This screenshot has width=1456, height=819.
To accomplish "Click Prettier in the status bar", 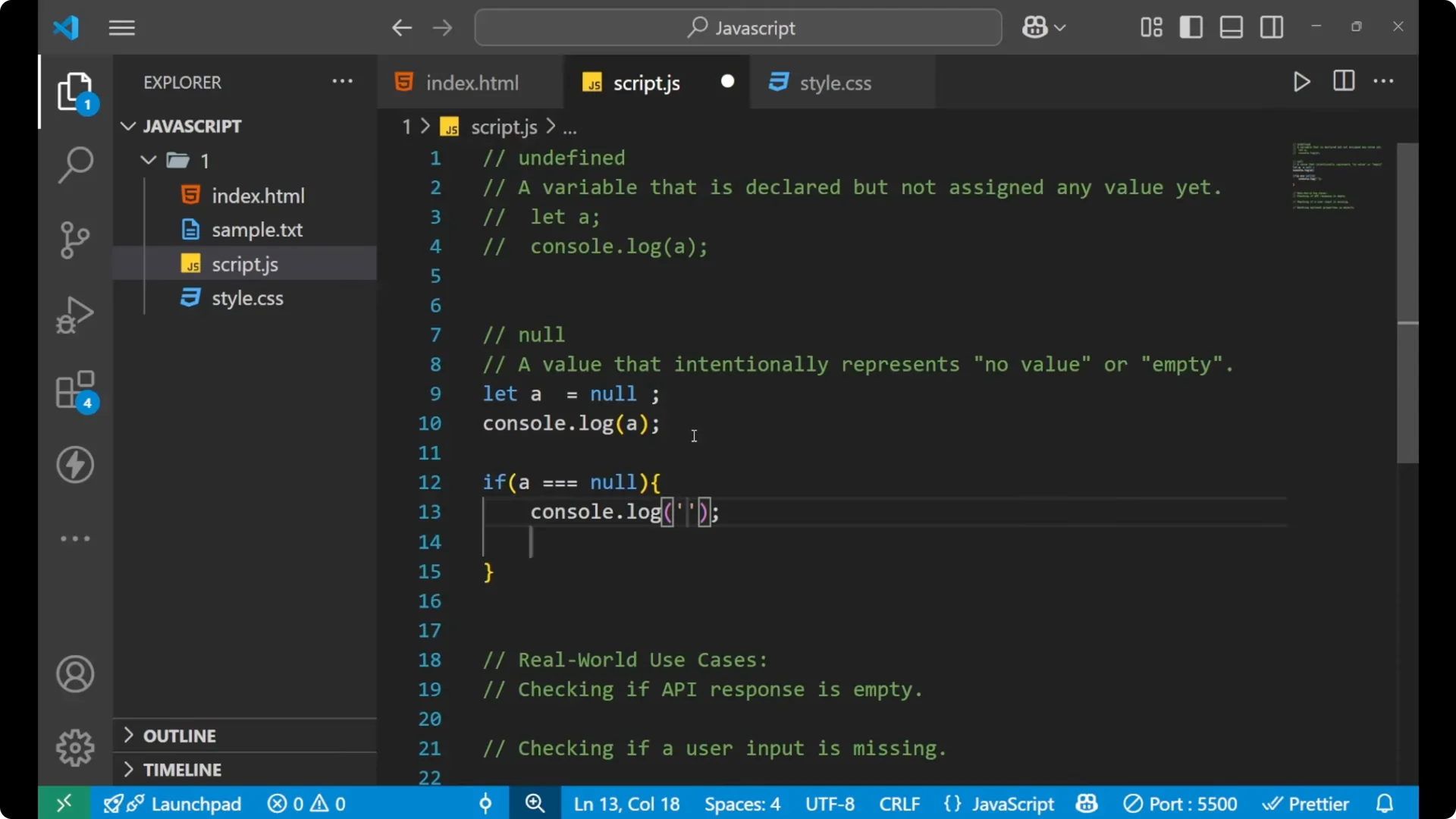I will tap(1307, 803).
